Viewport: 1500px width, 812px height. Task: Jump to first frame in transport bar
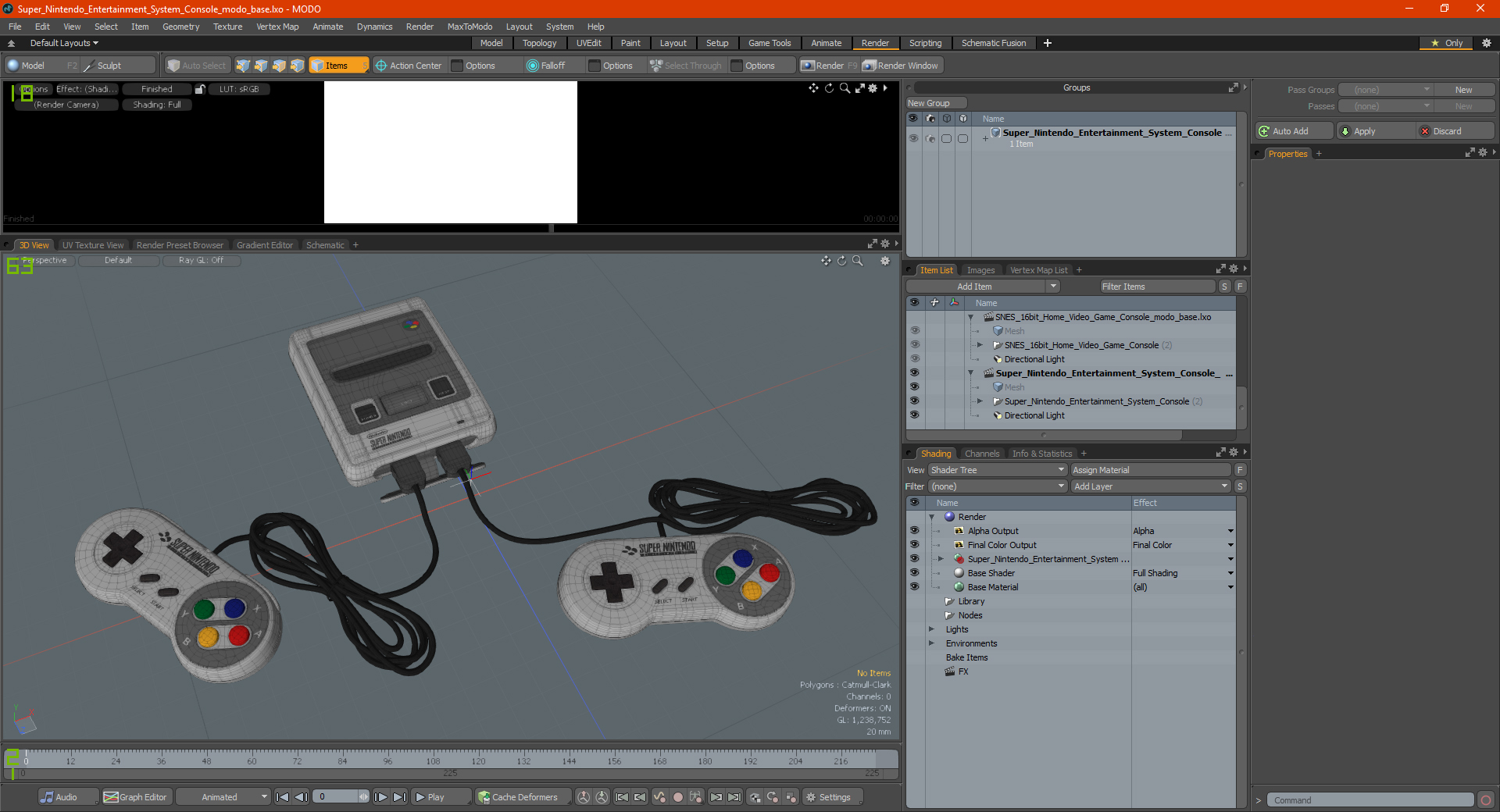[x=283, y=797]
